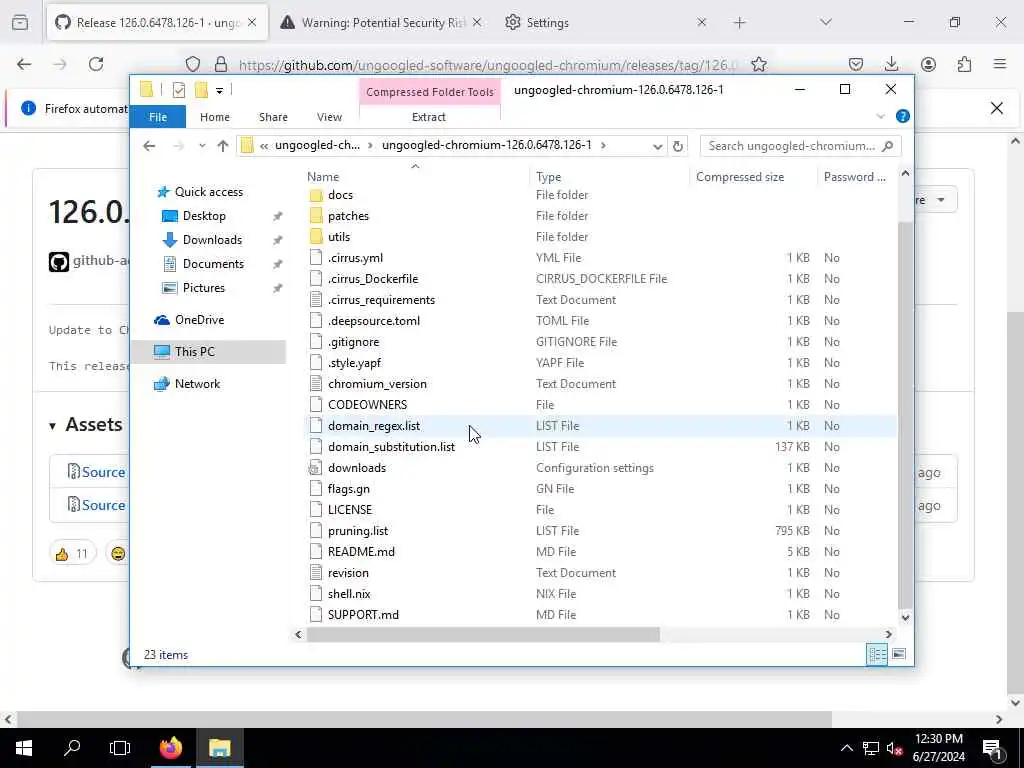Image resolution: width=1024 pixels, height=768 pixels.
Task: Collapse the Assets section triangle
Action: tap(52, 426)
